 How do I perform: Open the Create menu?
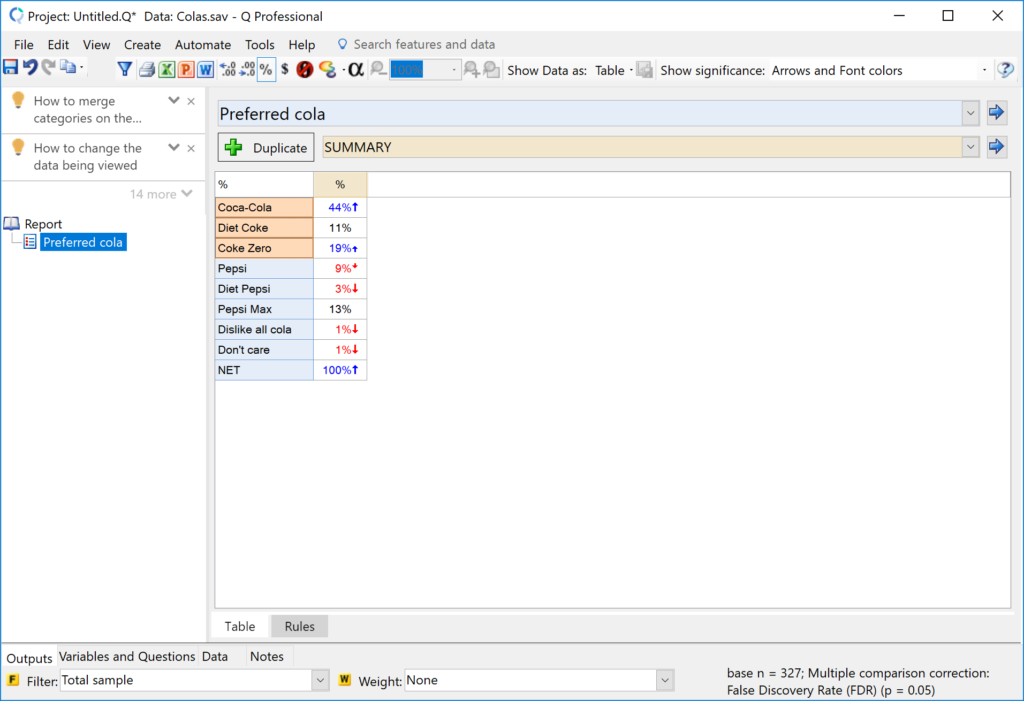pyautogui.click(x=142, y=44)
